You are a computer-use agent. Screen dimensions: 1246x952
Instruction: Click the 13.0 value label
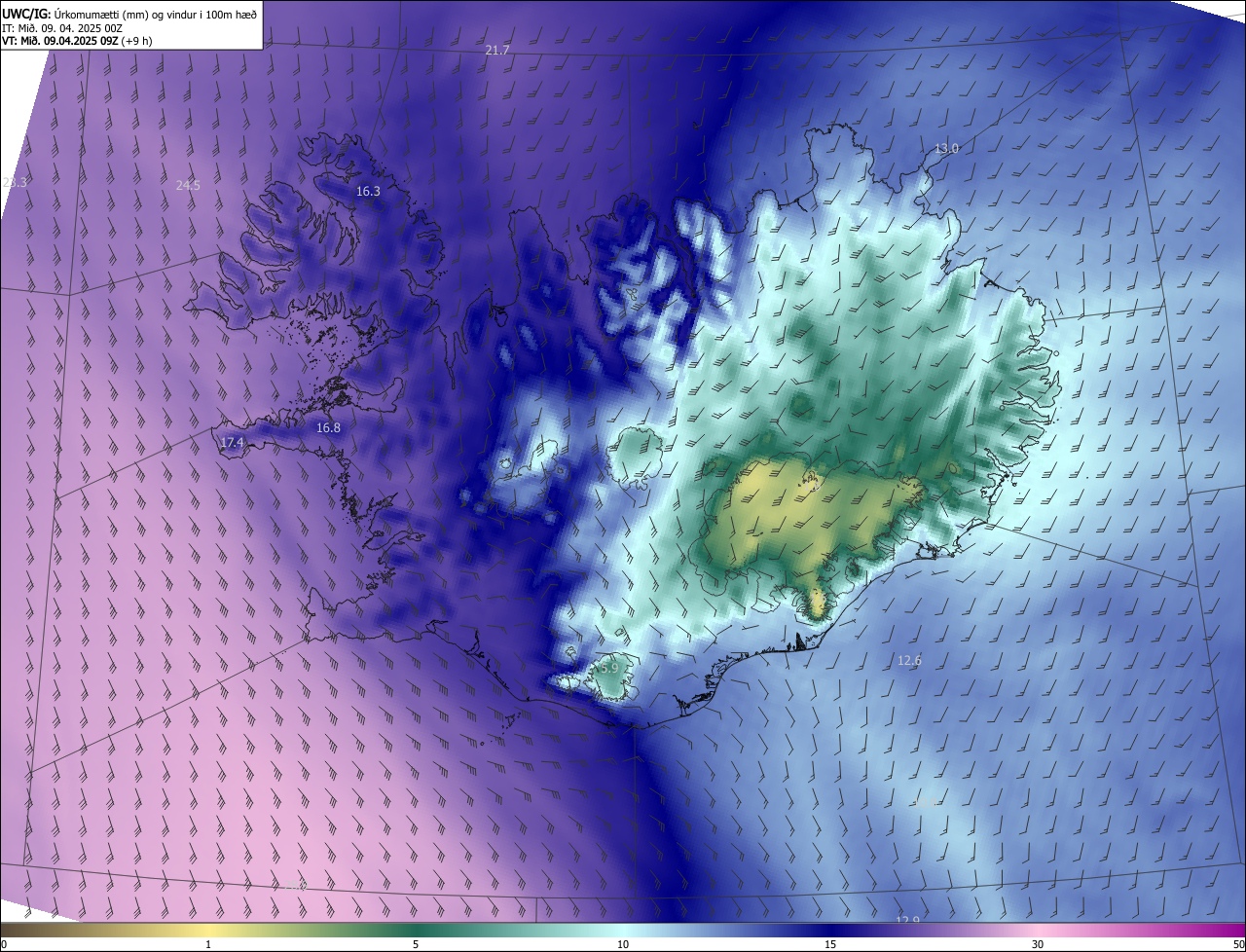946,148
